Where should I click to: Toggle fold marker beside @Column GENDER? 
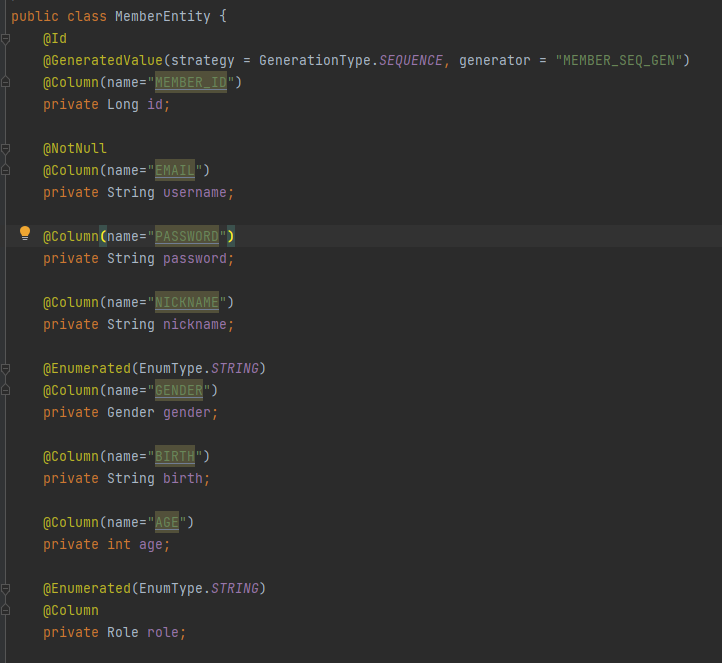coord(6,390)
